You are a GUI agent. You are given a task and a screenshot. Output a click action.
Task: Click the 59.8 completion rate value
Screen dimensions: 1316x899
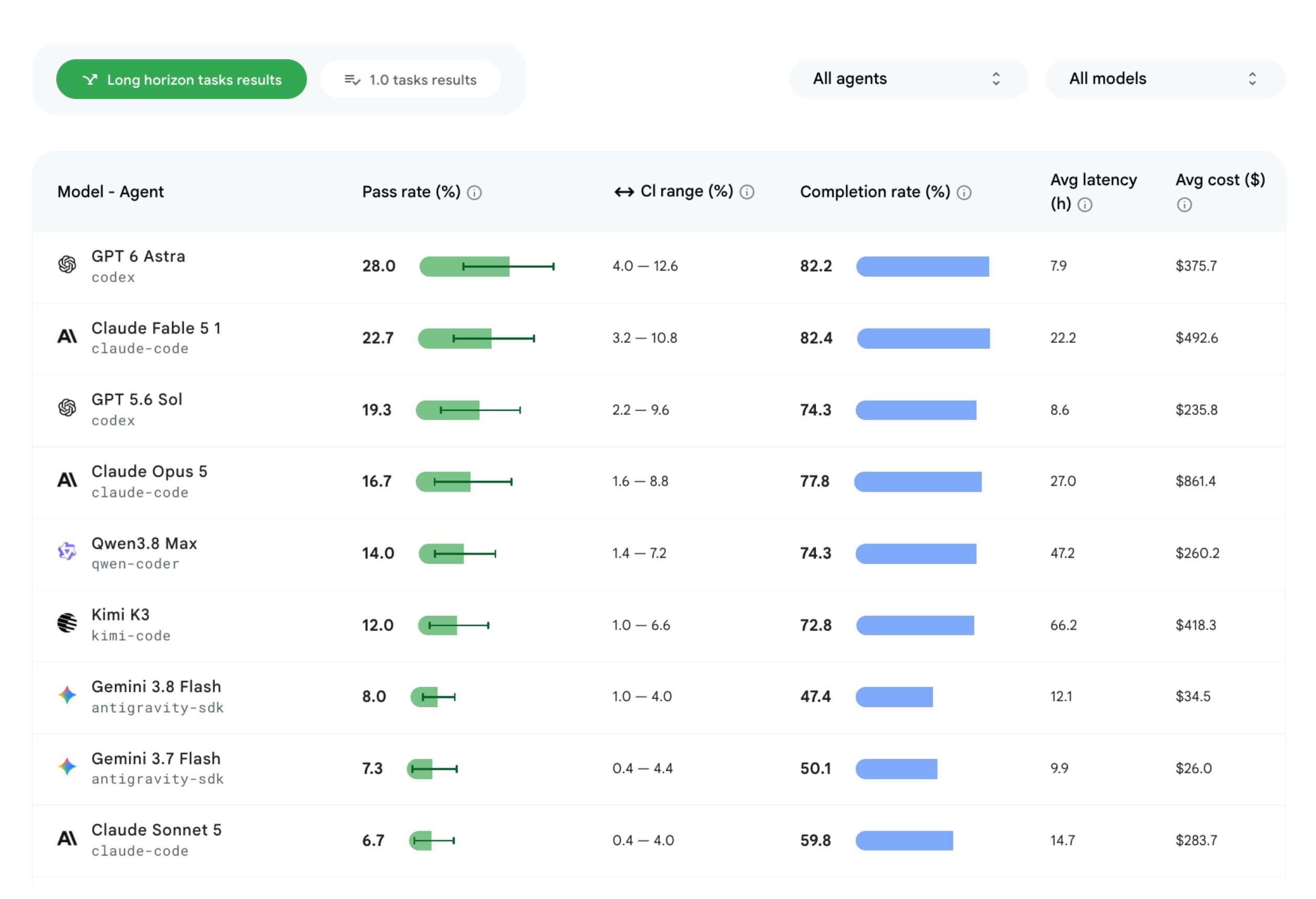[815, 841]
